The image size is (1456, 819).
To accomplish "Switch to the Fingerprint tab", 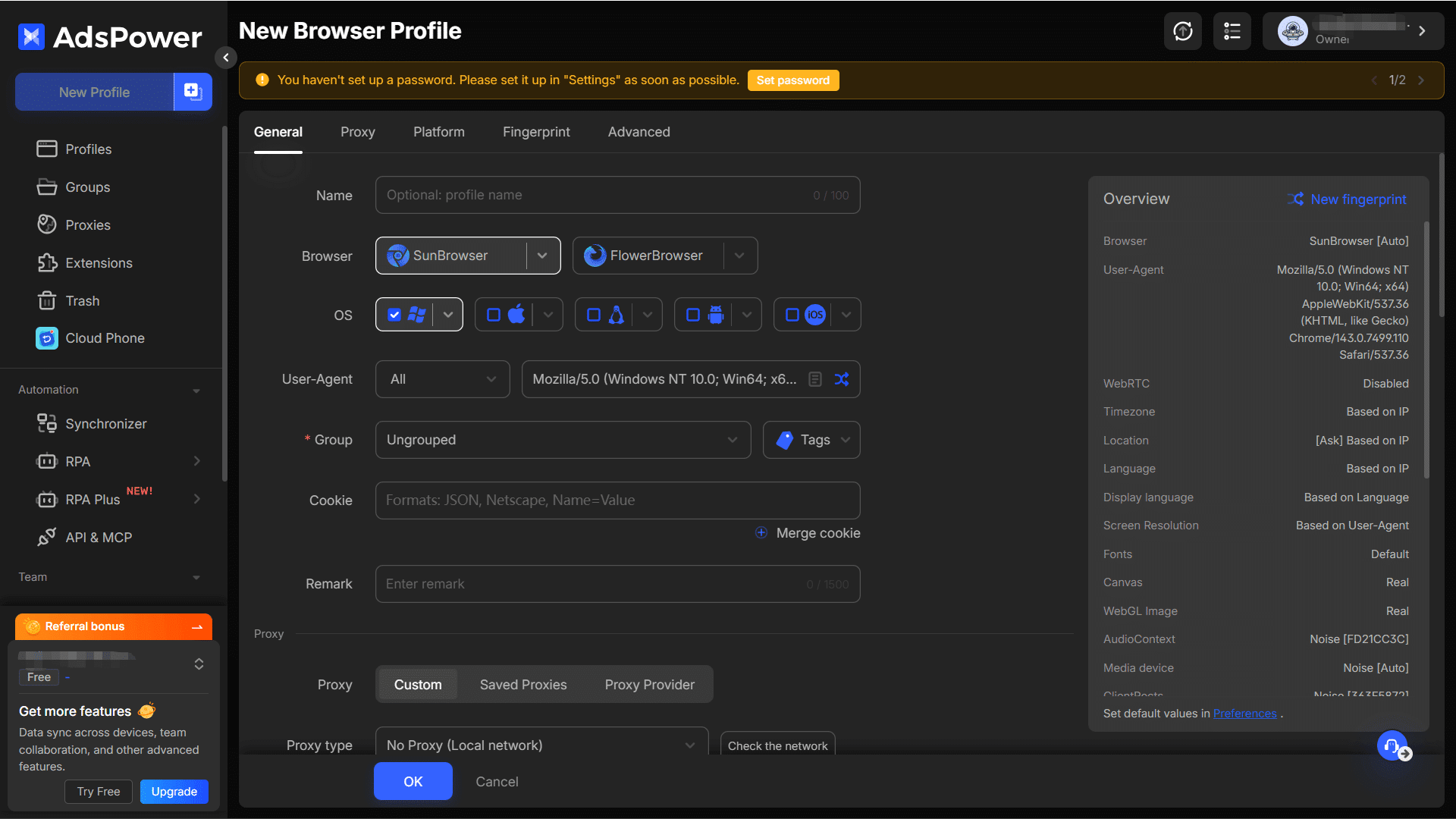I will coord(536,132).
